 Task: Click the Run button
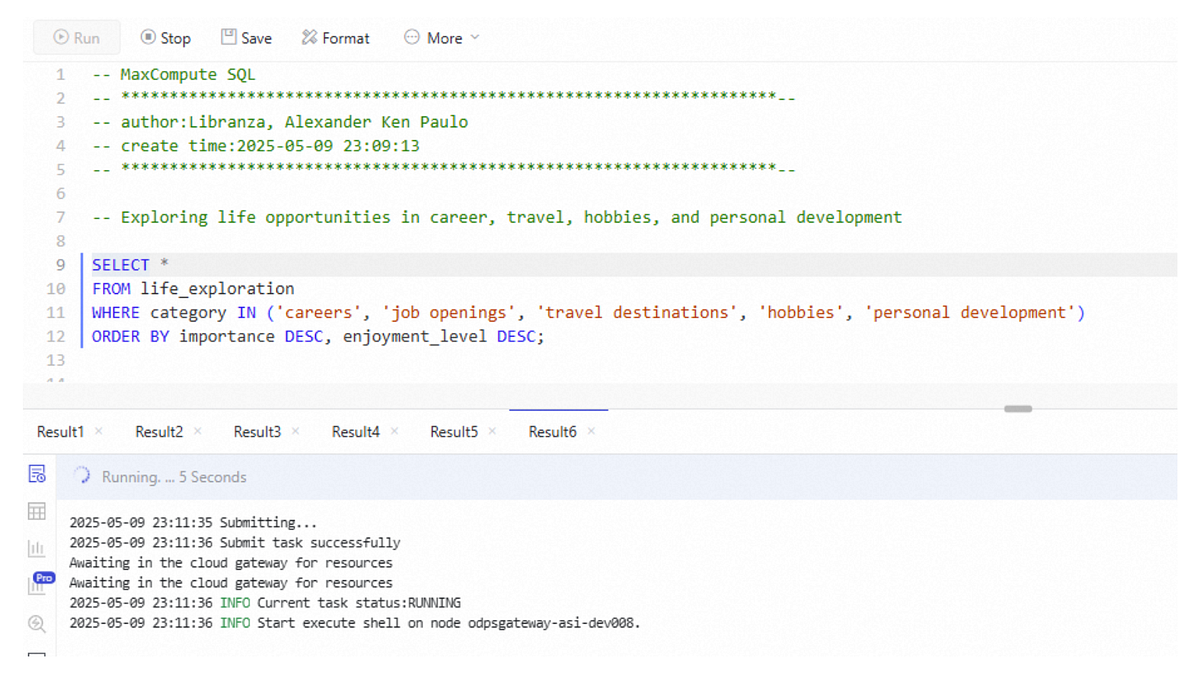point(77,38)
